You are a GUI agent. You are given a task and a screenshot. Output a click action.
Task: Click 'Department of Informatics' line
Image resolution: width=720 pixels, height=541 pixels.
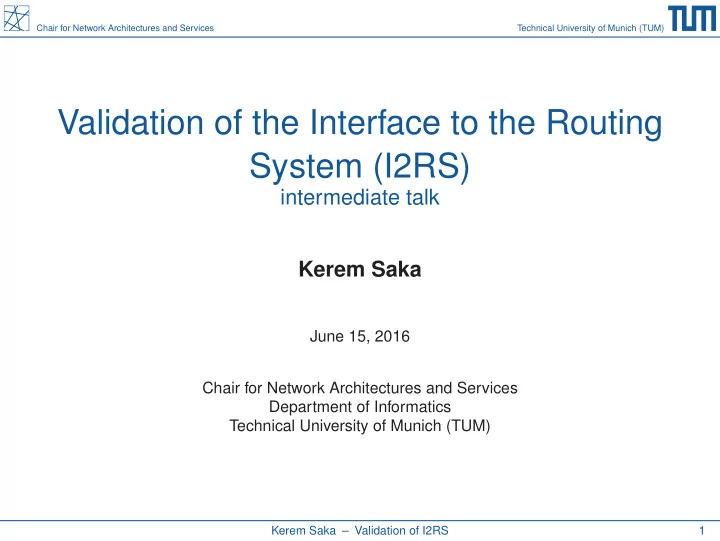coord(360,407)
